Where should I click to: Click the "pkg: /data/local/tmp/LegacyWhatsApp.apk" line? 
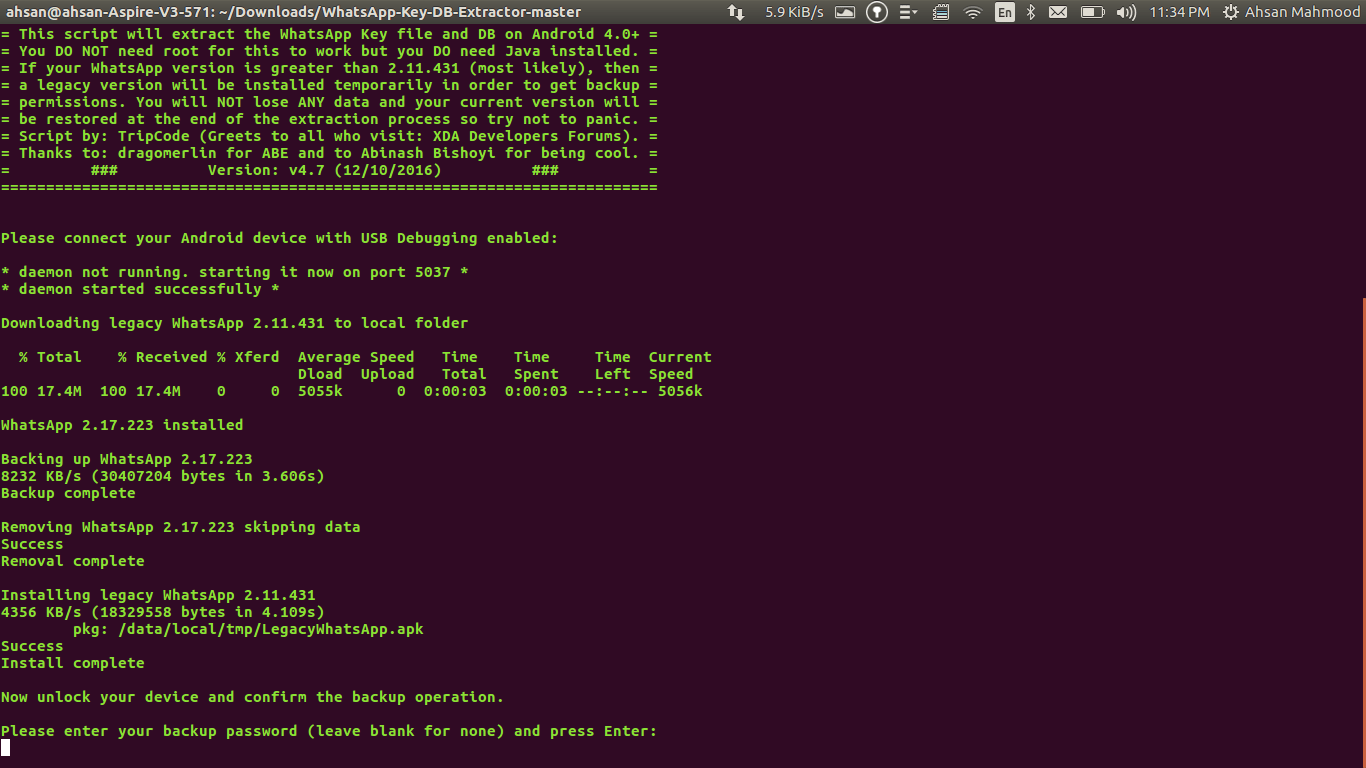click(x=248, y=629)
